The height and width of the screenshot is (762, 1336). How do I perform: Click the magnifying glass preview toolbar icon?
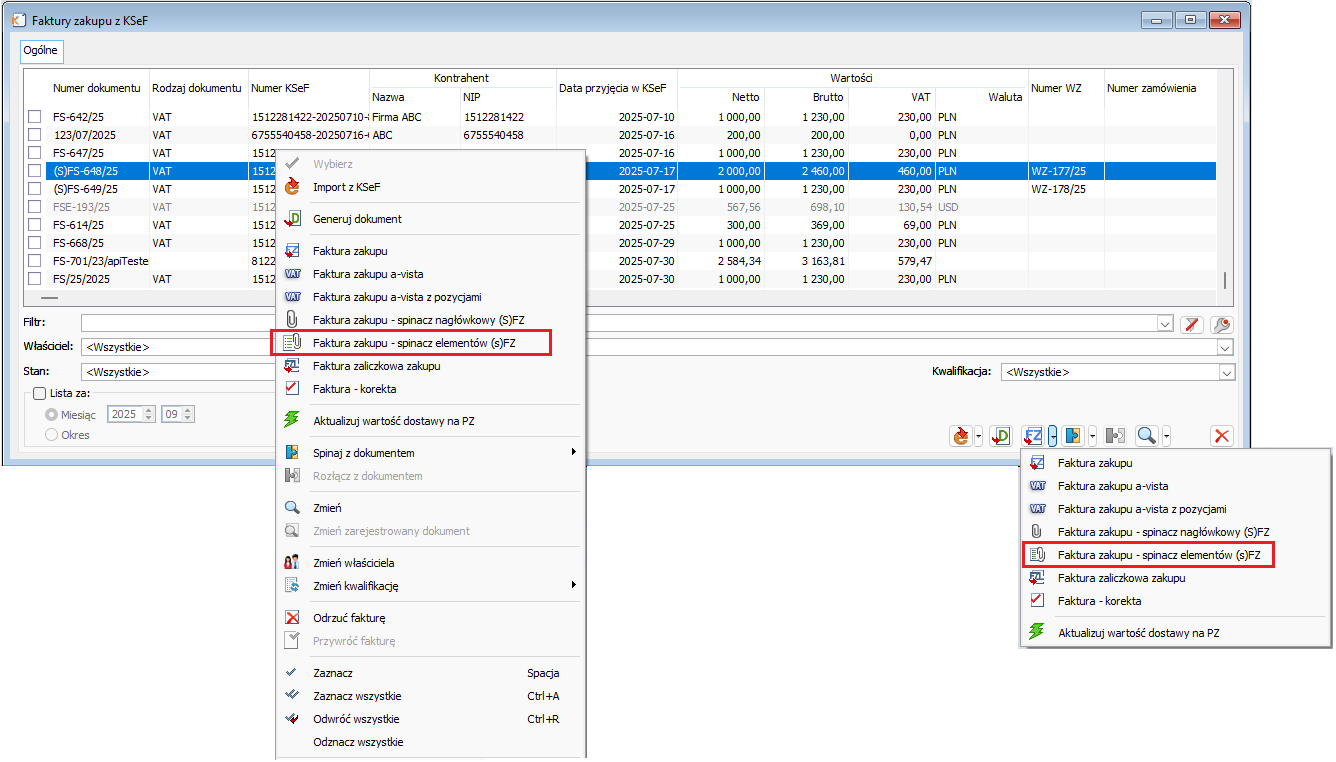(1146, 436)
